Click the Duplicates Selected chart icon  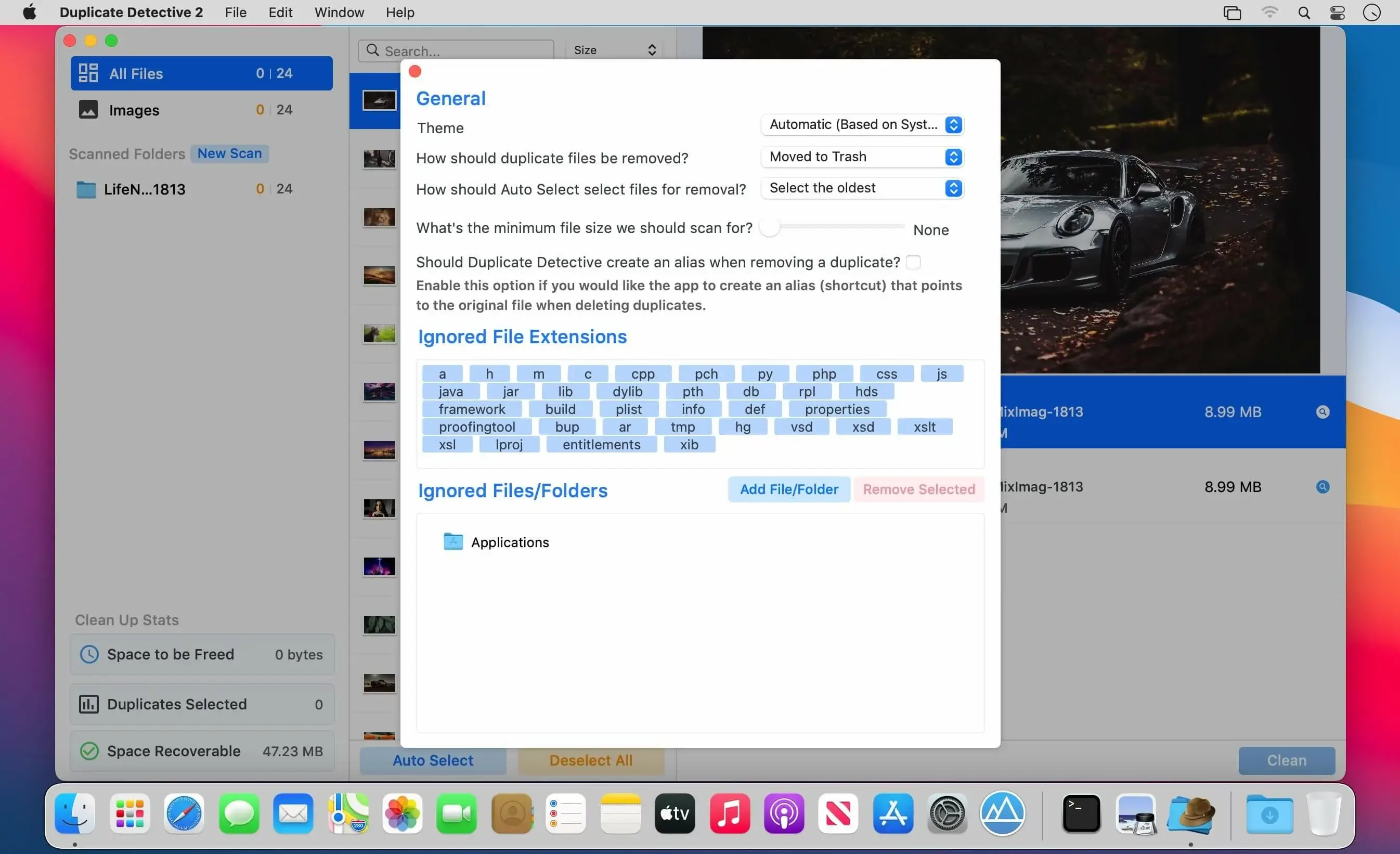click(88, 705)
